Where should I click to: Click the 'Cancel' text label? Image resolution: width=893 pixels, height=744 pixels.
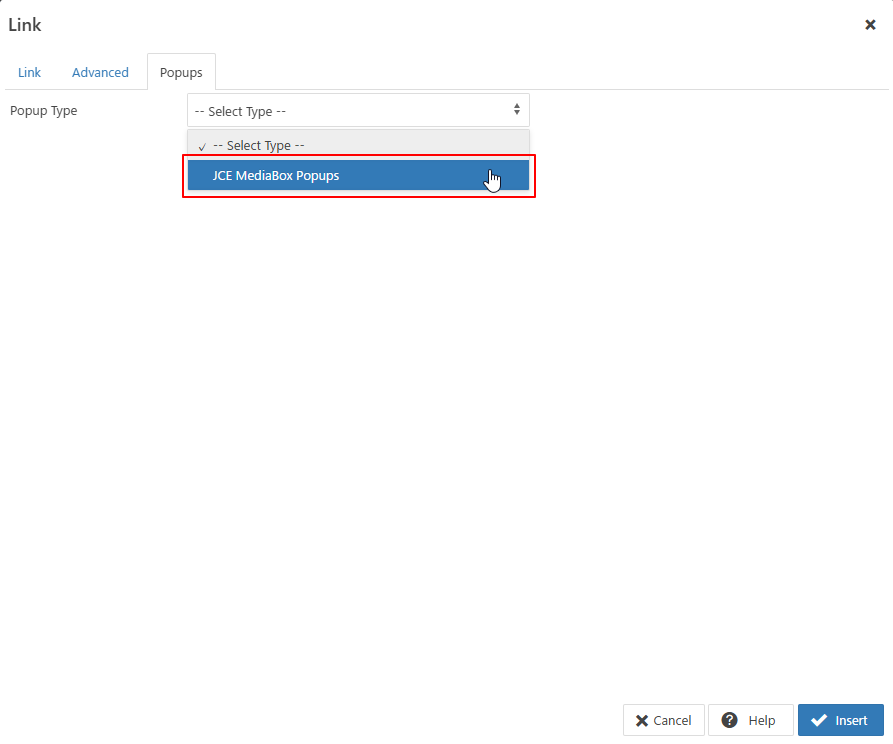(x=672, y=721)
